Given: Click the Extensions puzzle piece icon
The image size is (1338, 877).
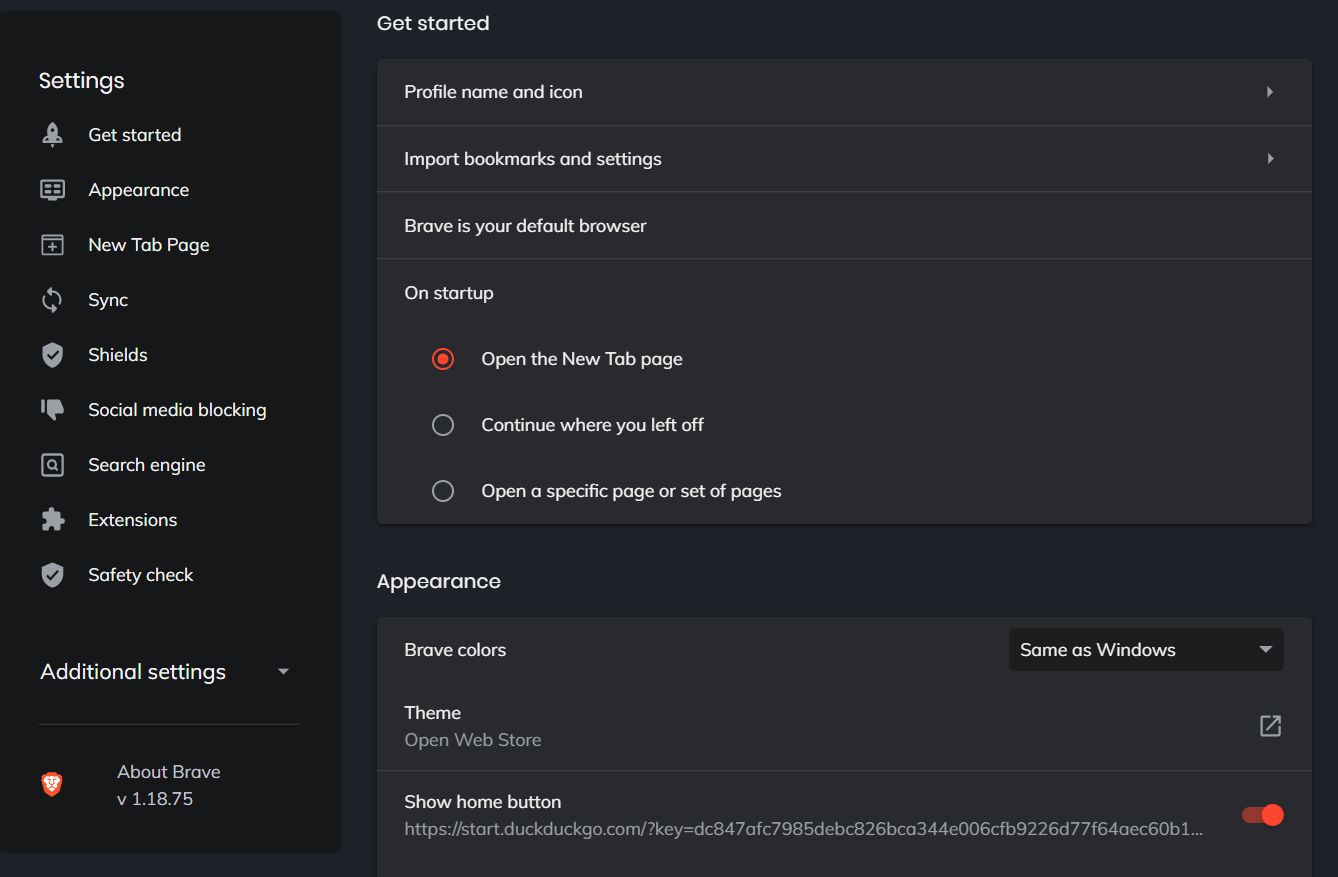Looking at the screenshot, I should click(52, 520).
